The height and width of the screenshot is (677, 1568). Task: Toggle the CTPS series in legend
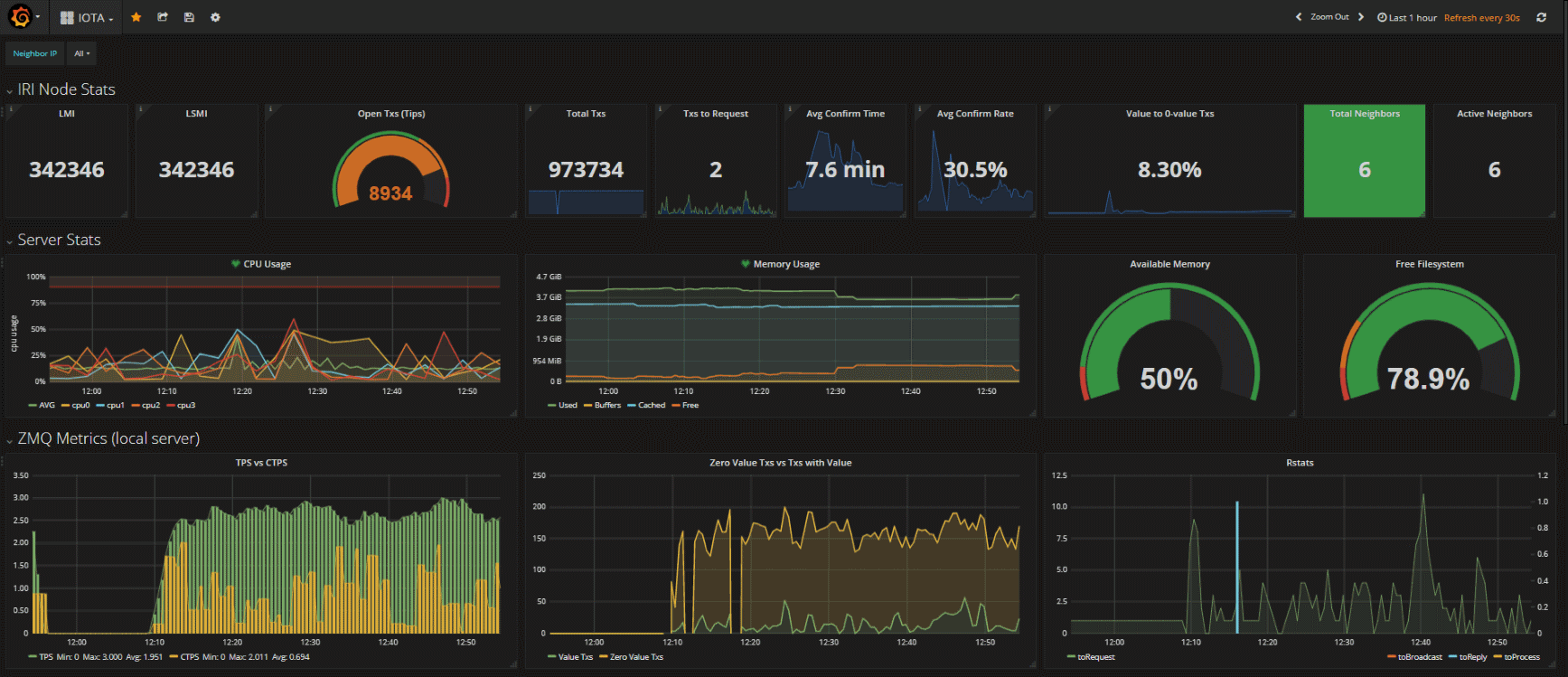pos(190,657)
